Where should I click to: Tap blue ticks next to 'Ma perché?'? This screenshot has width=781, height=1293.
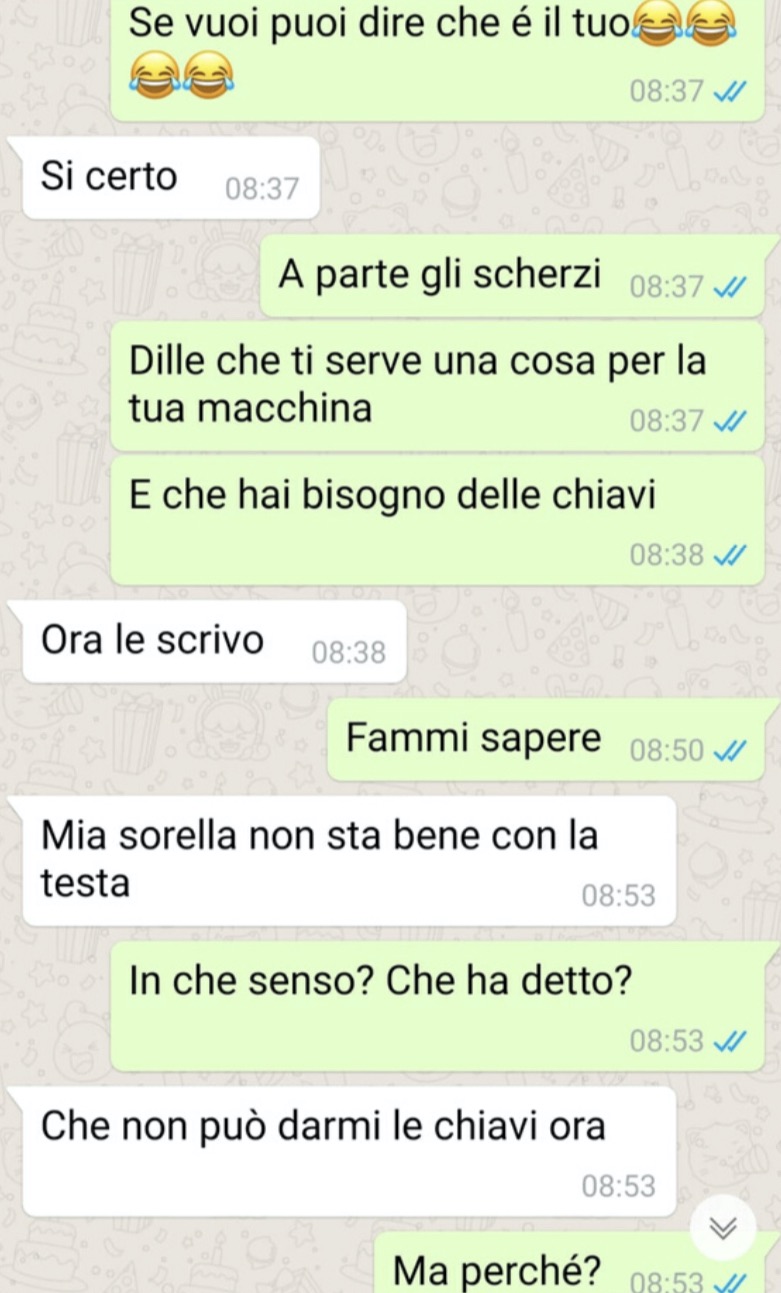[x=731, y=1282]
